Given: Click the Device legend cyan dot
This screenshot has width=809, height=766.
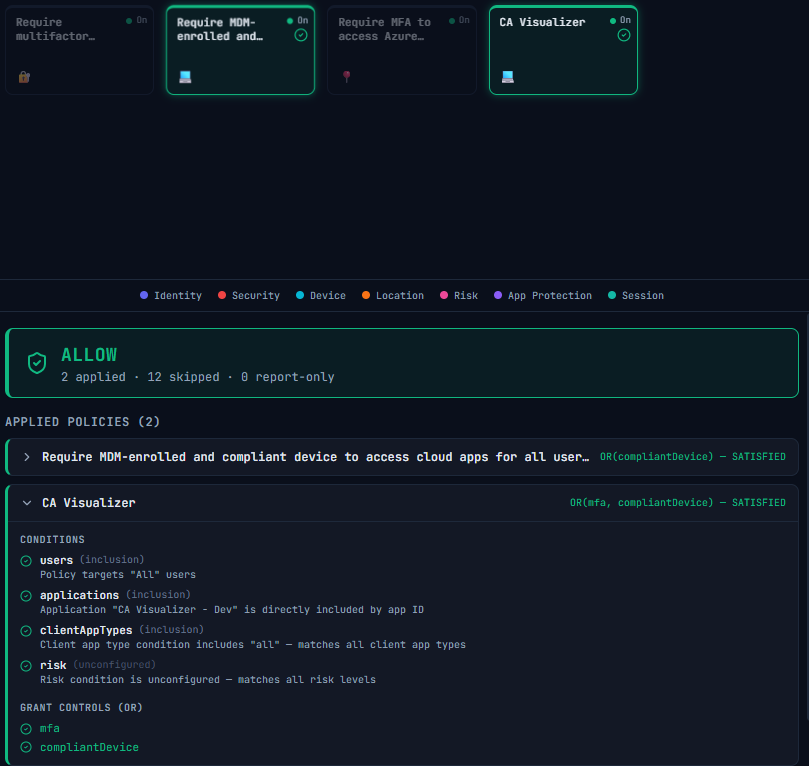Looking at the screenshot, I should click(x=300, y=295).
